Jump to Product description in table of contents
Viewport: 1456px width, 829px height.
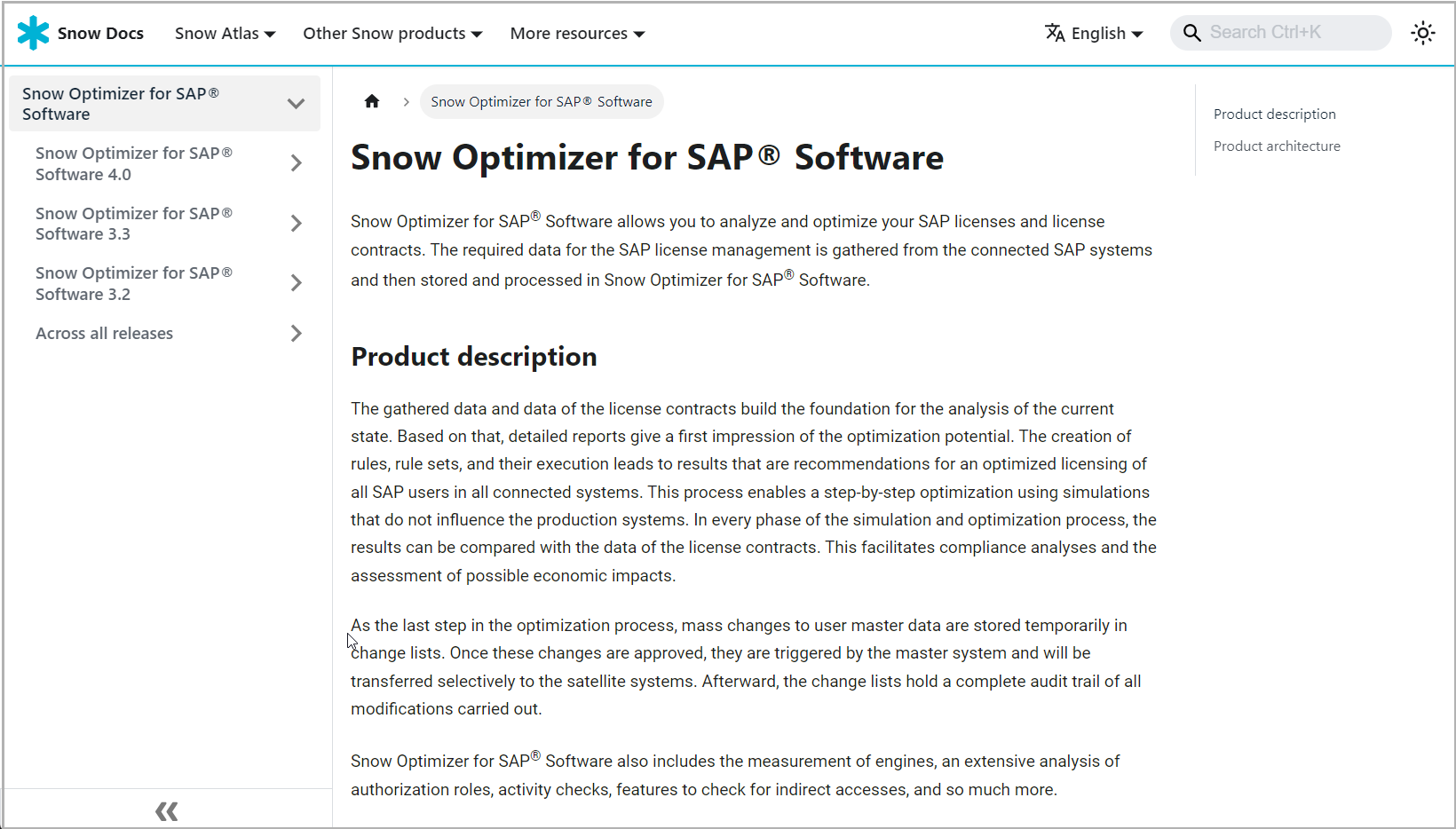[x=1274, y=114]
